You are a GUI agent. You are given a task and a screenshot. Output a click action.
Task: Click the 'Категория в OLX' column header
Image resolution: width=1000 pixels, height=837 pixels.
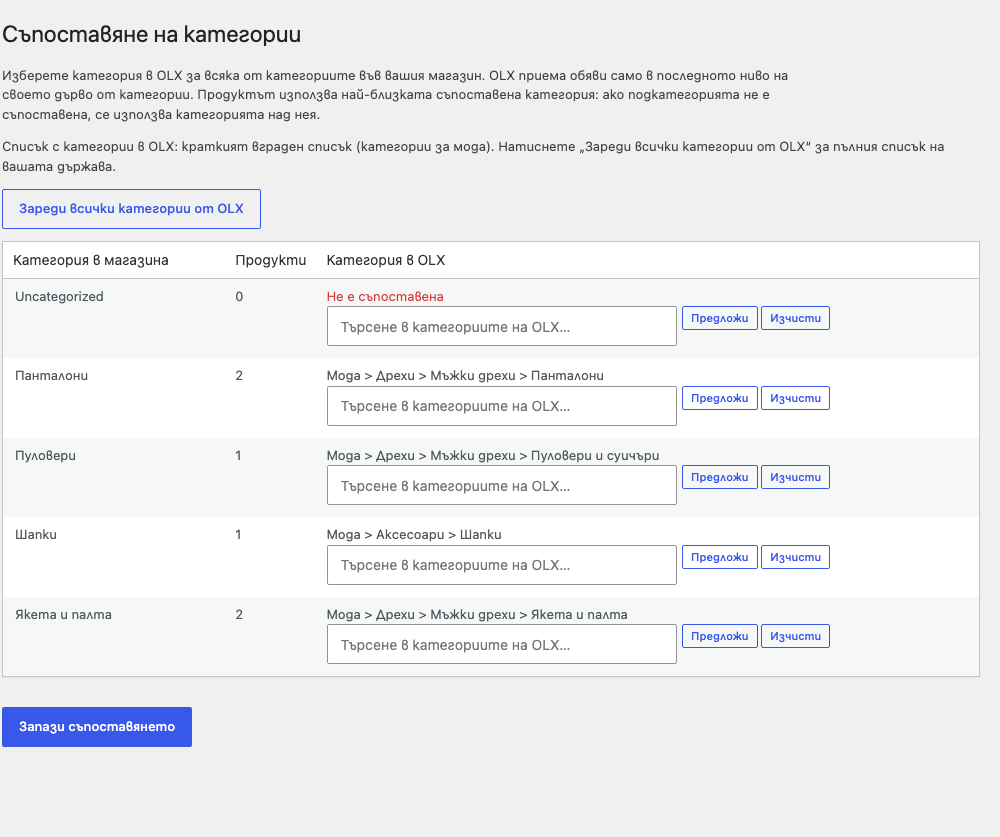tap(386, 260)
